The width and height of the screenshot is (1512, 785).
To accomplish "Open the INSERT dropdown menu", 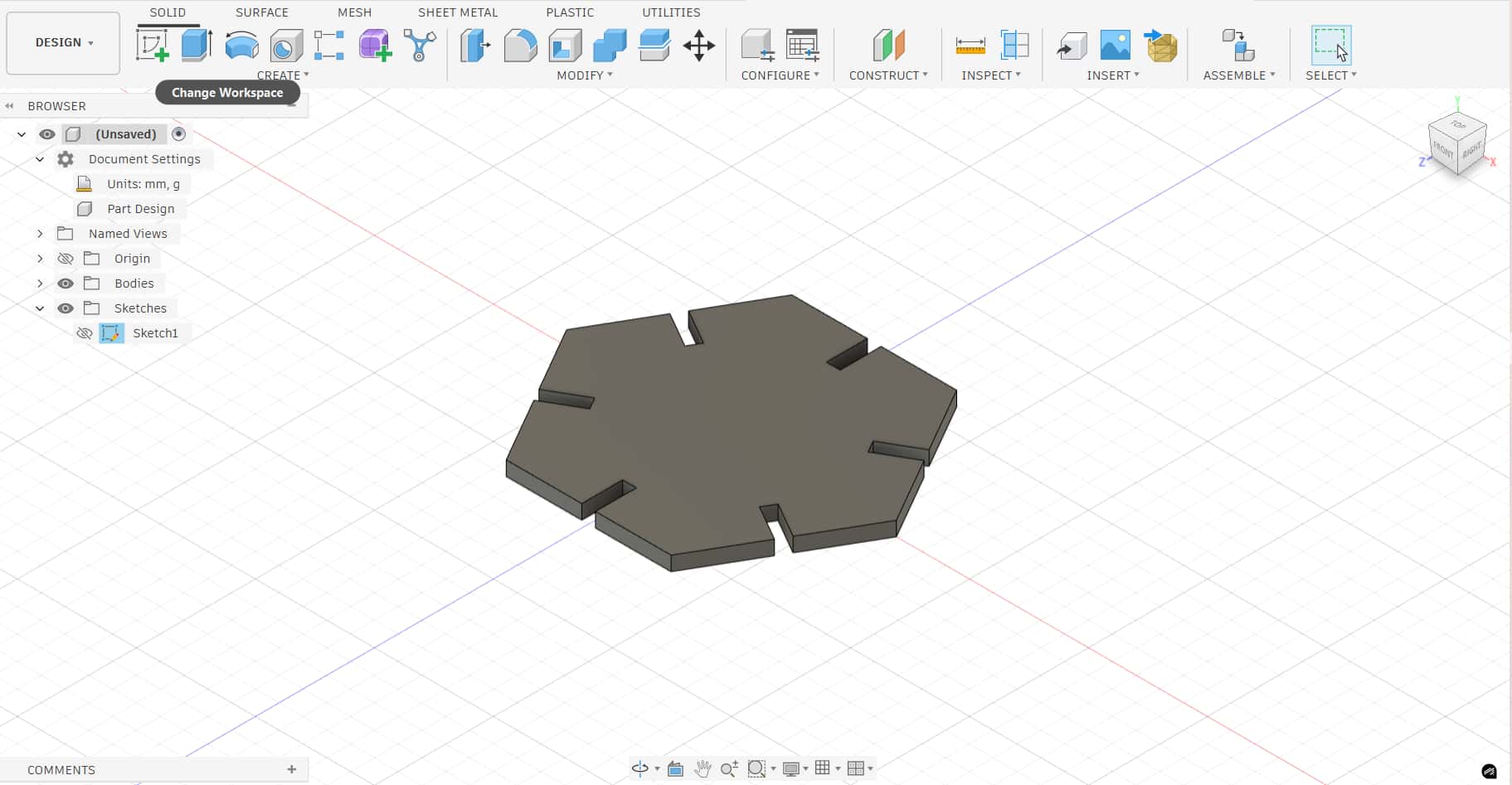I will pyautogui.click(x=1113, y=75).
